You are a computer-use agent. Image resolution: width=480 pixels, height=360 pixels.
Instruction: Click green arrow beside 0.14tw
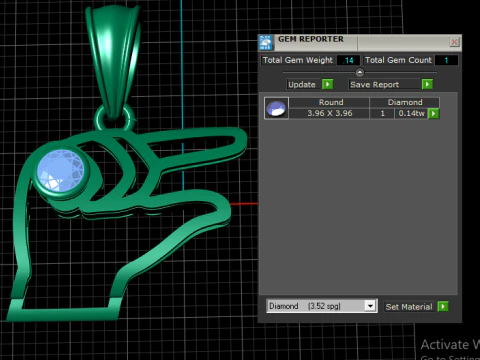pyautogui.click(x=433, y=113)
